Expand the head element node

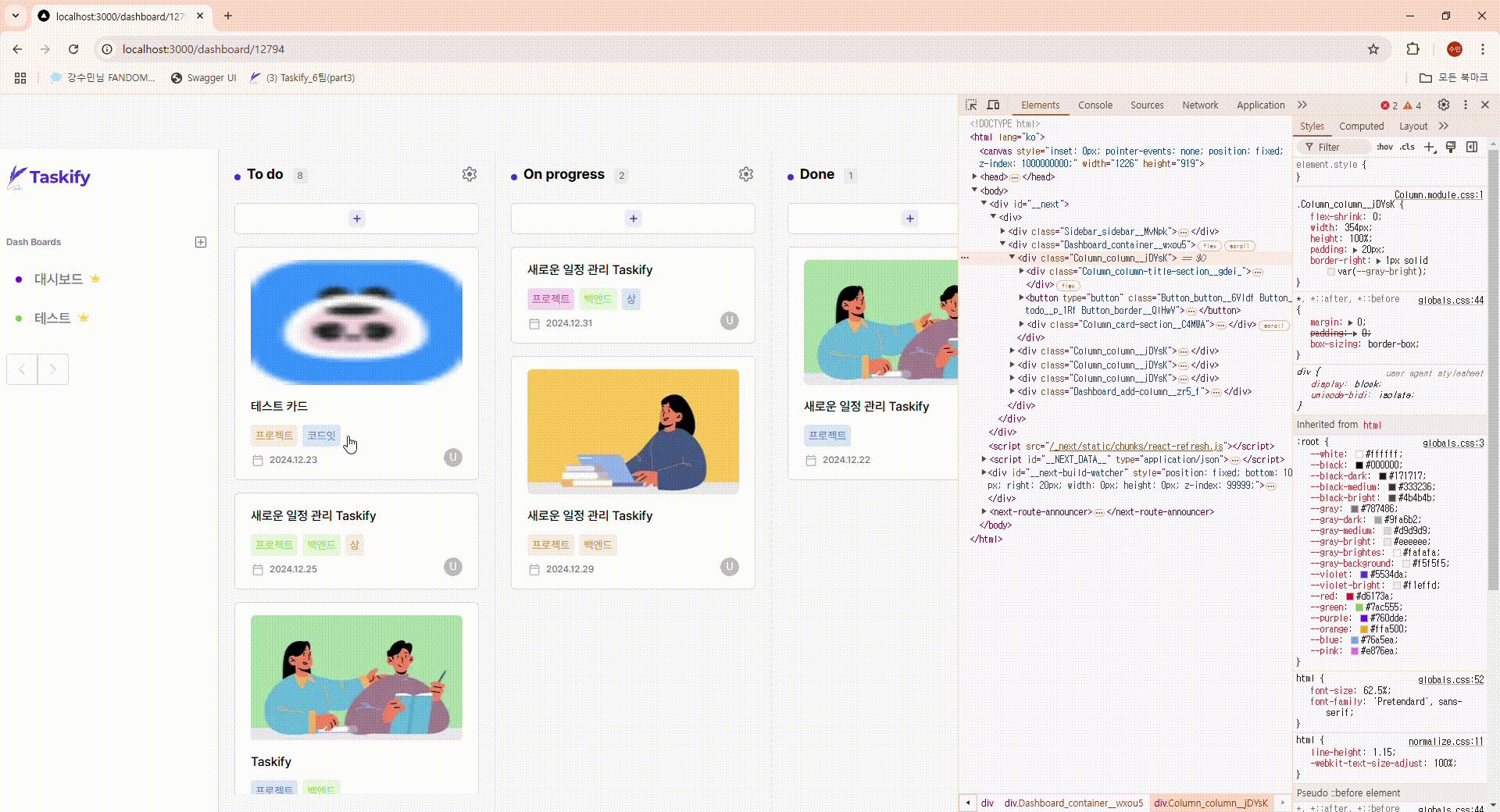point(975,177)
